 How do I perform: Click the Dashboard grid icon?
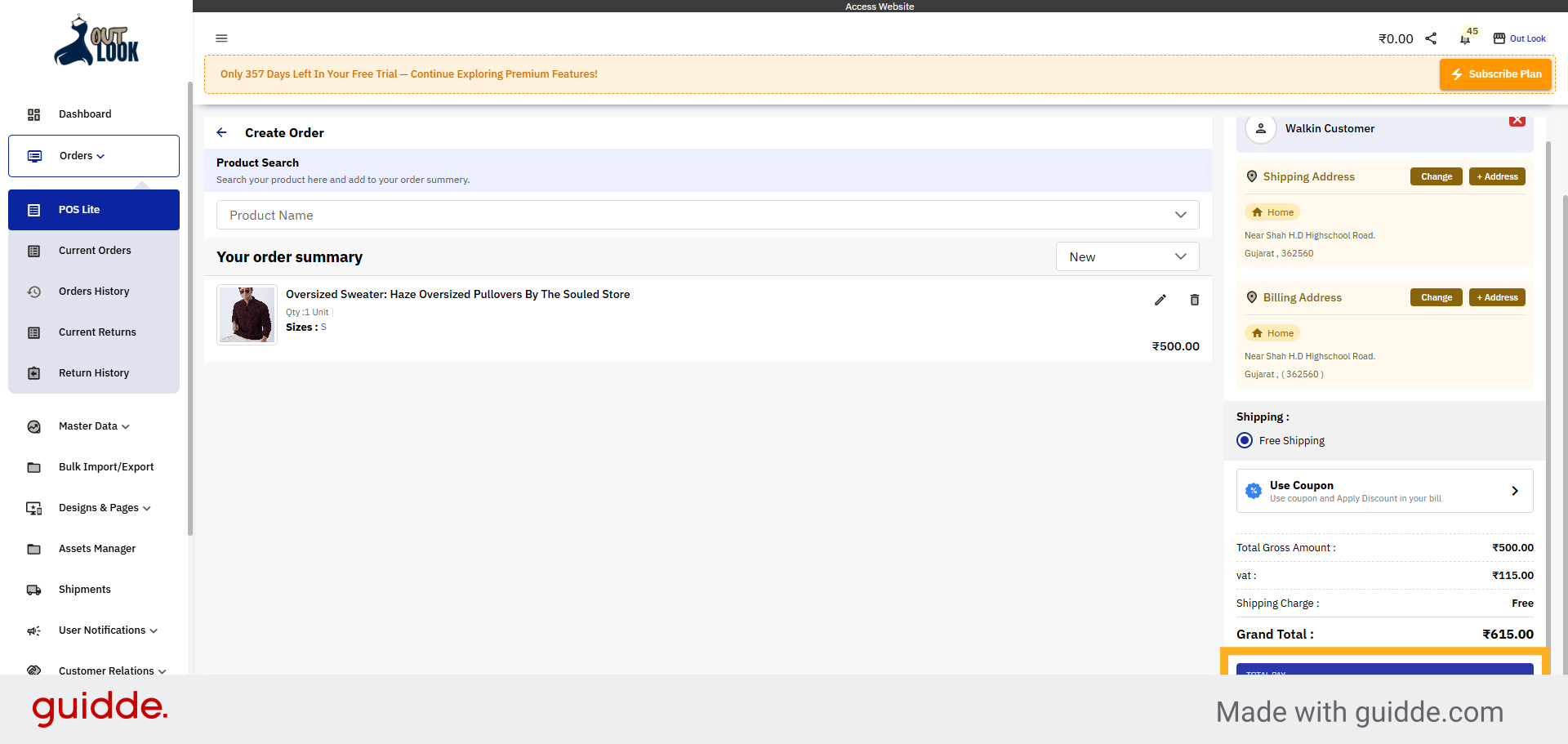(x=33, y=114)
